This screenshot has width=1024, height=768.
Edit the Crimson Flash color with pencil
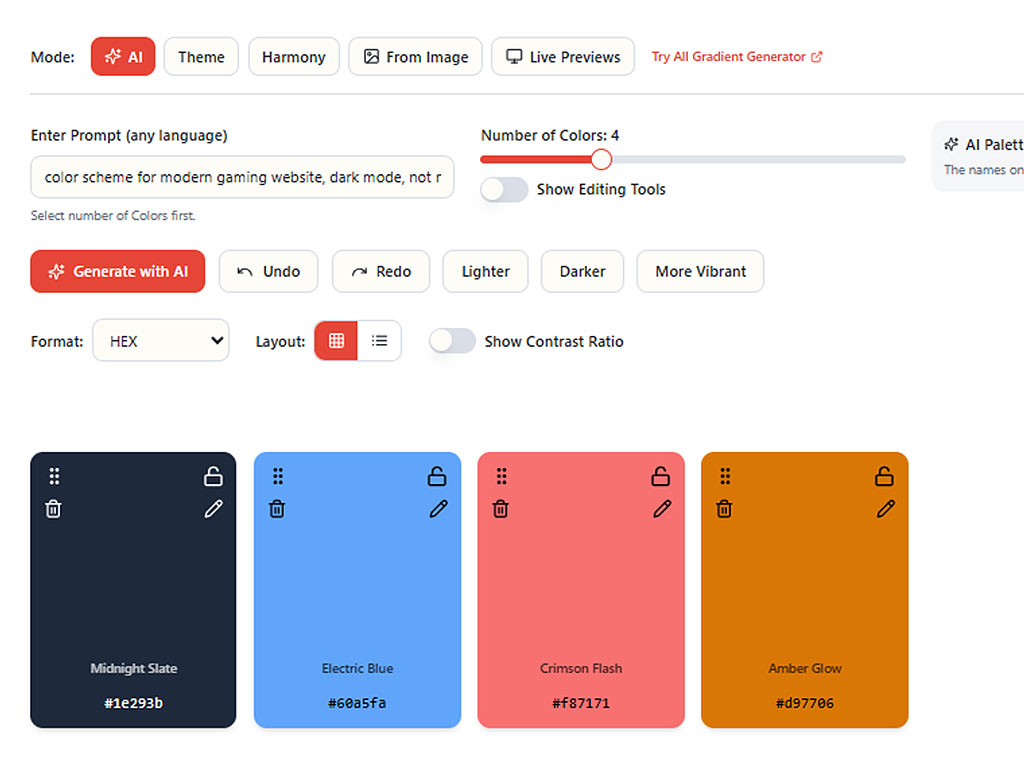tap(662, 509)
